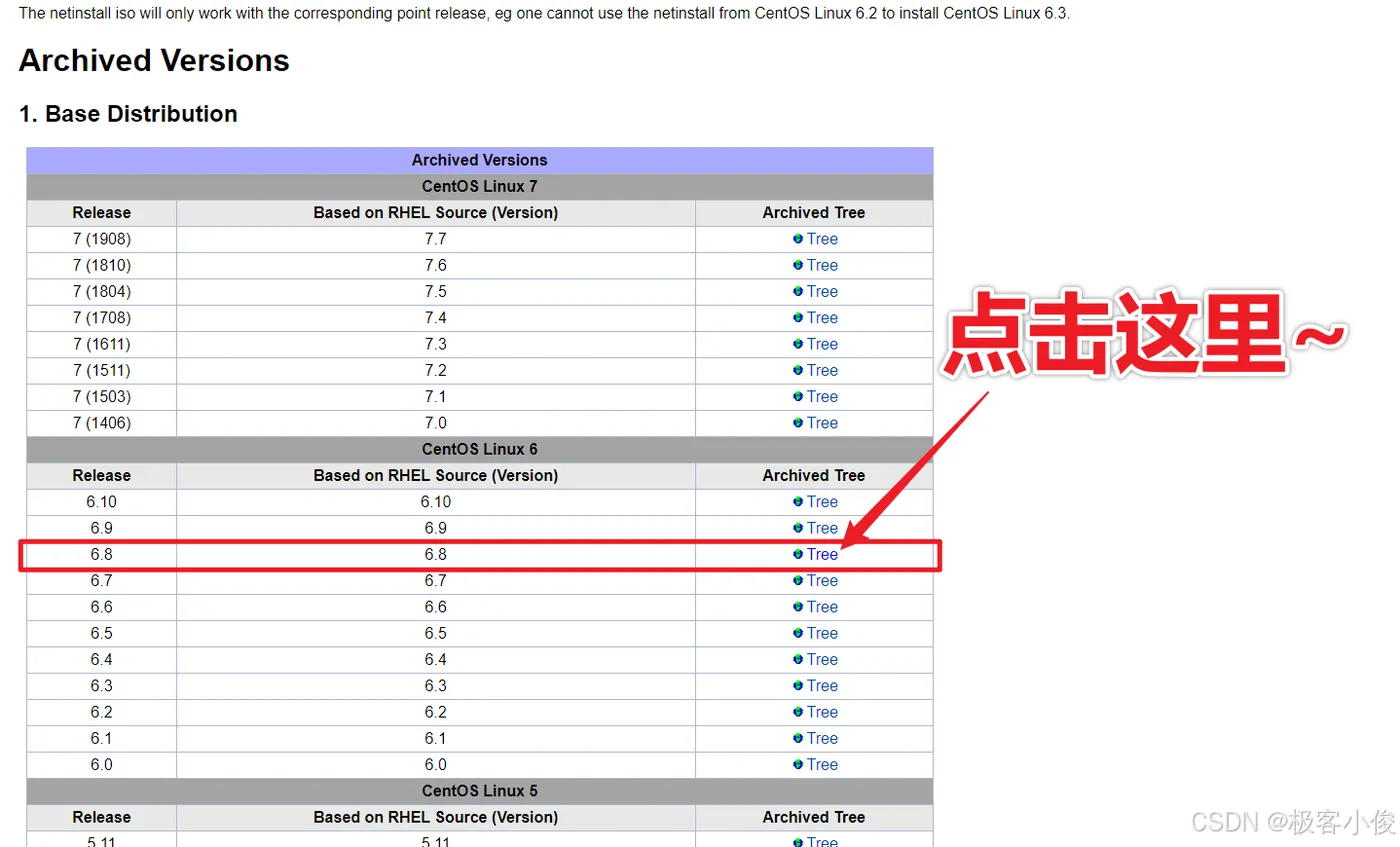Open the Tree link for release 7 (1611)
The width and height of the screenshot is (1400, 847).
822,344
